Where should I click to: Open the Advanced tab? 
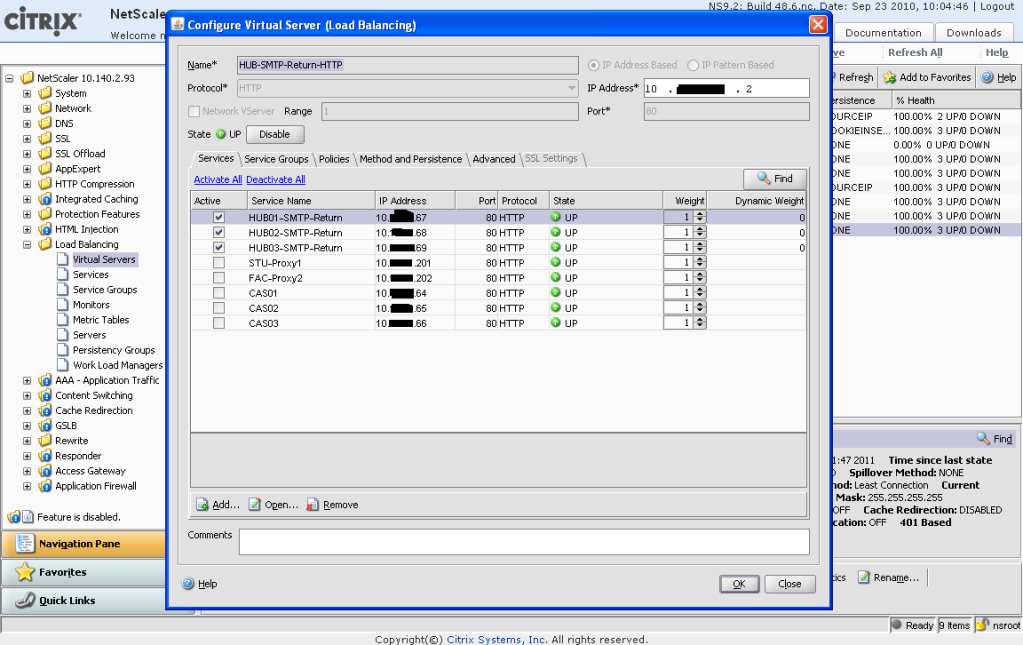click(x=494, y=159)
